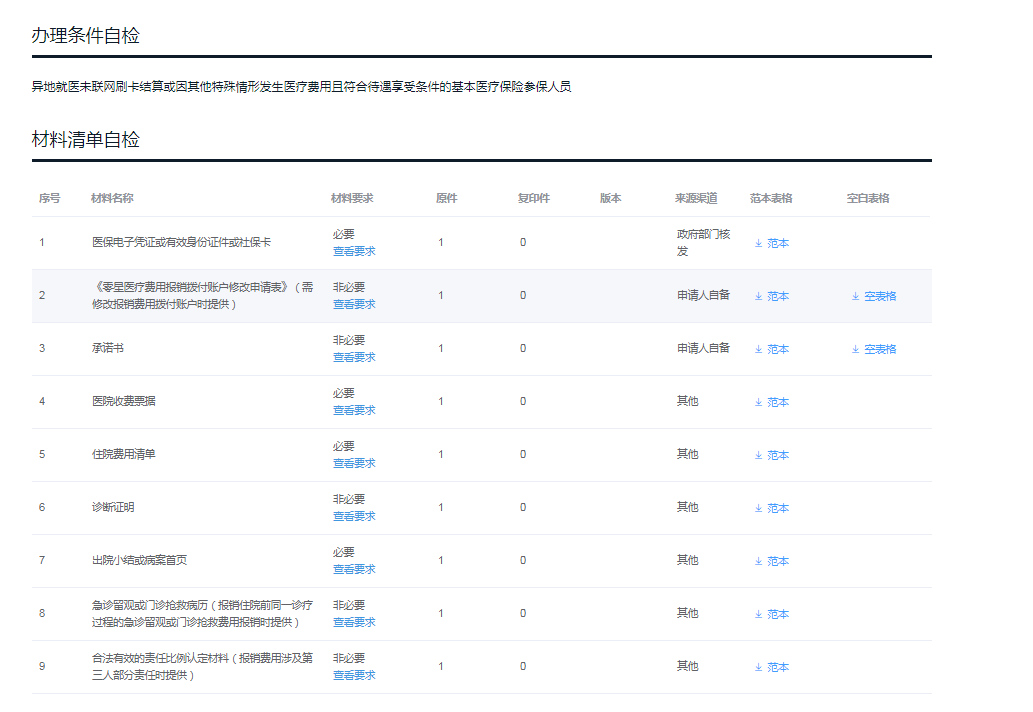Click download icon for 医保电子凭证 sample
Image resolution: width=1033 pixels, height=712 pixels.
(x=758, y=243)
